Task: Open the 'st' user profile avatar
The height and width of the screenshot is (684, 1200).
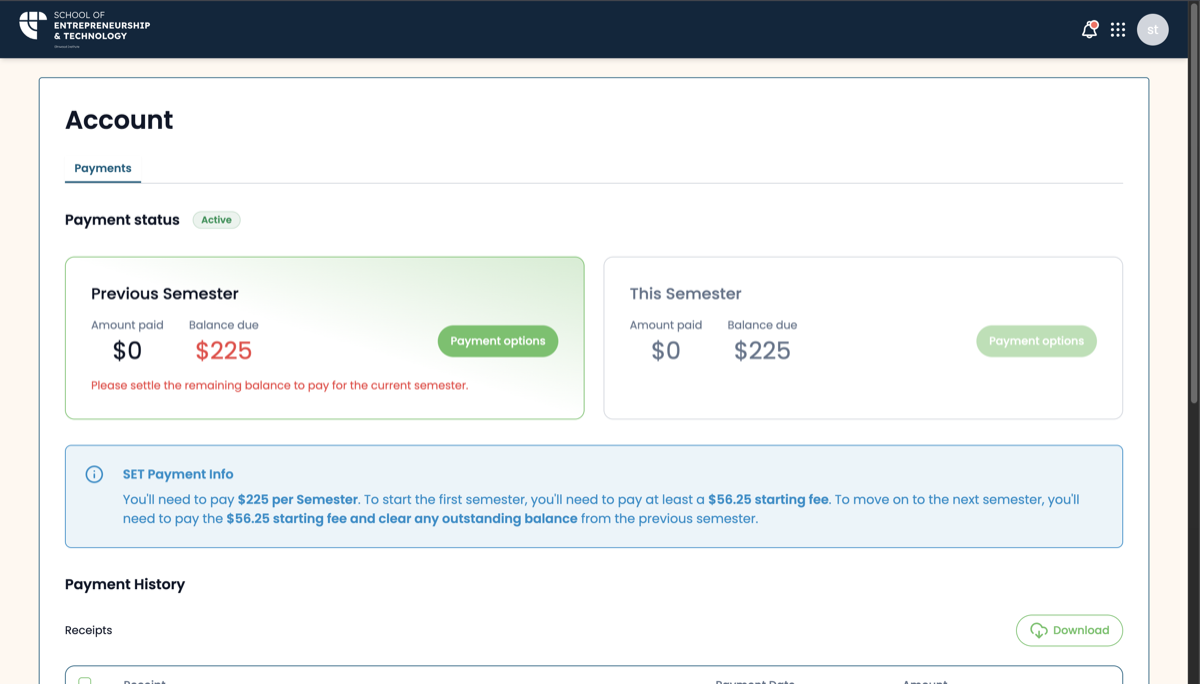Action: pos(1152,30)
